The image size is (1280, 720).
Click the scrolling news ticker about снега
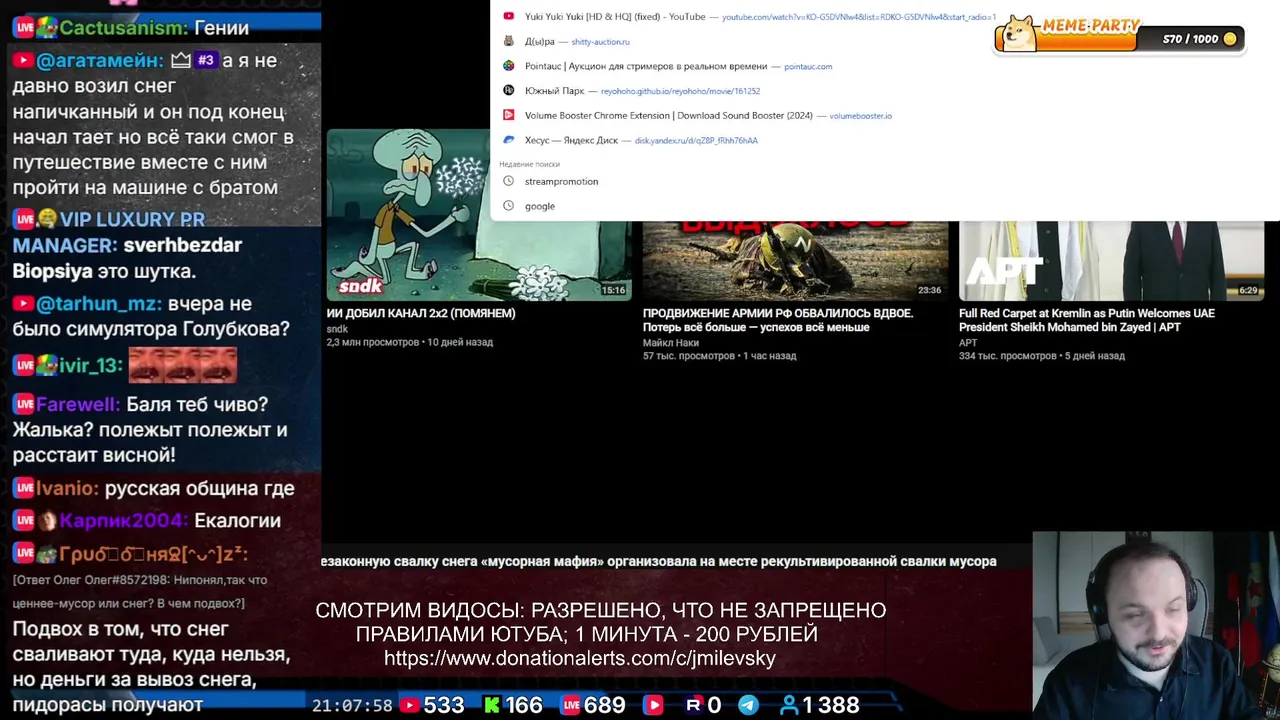(x=658, y=561)
